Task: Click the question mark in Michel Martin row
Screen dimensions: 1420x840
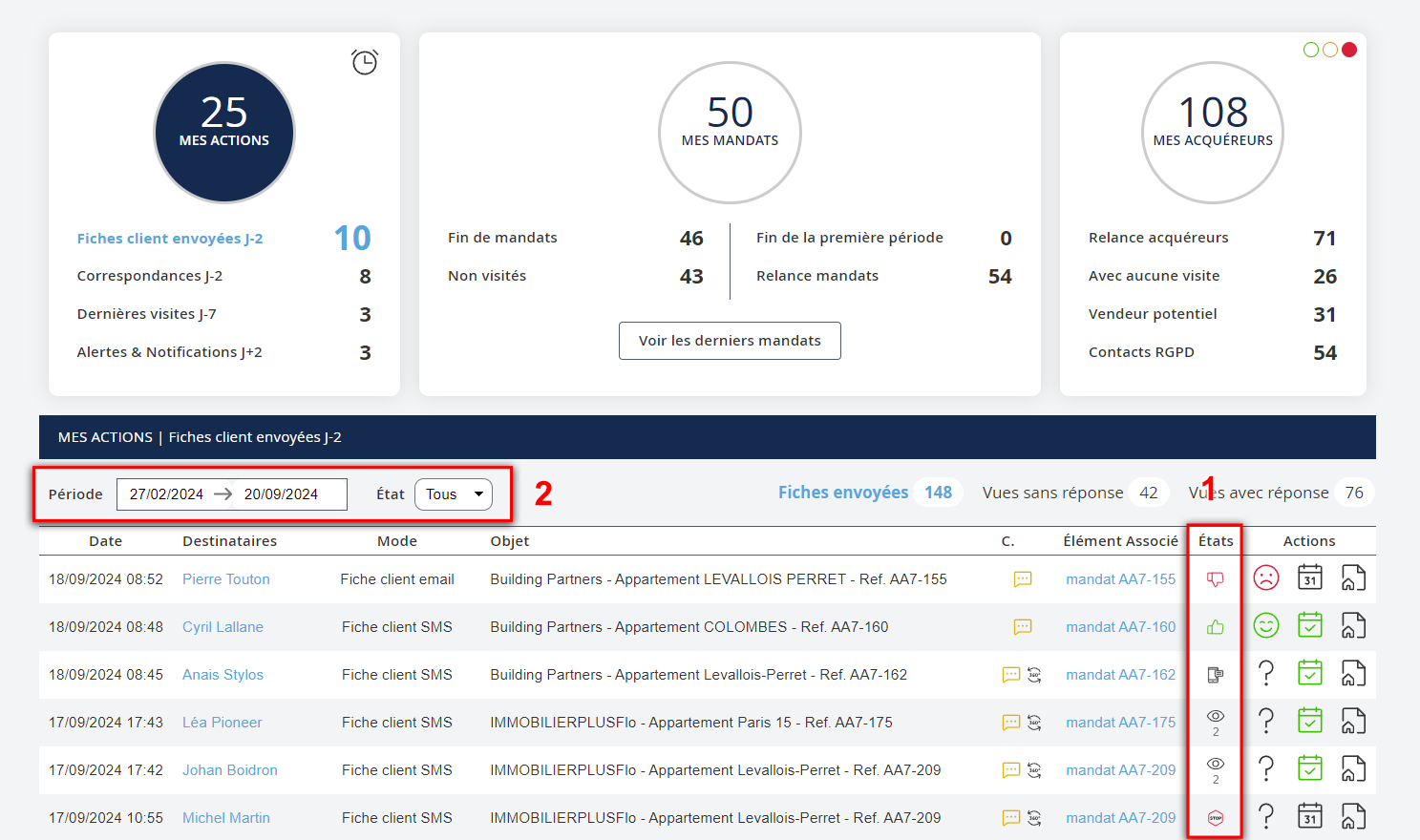Action: (1265, 816)
